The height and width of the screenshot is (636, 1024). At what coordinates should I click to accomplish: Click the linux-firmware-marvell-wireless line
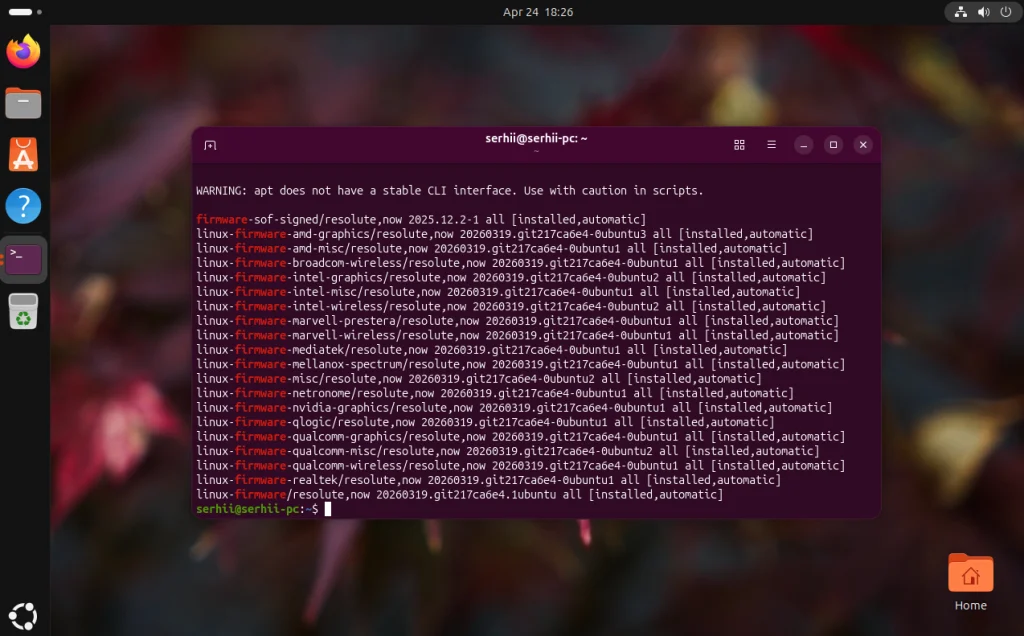click(x=517, y=335)
